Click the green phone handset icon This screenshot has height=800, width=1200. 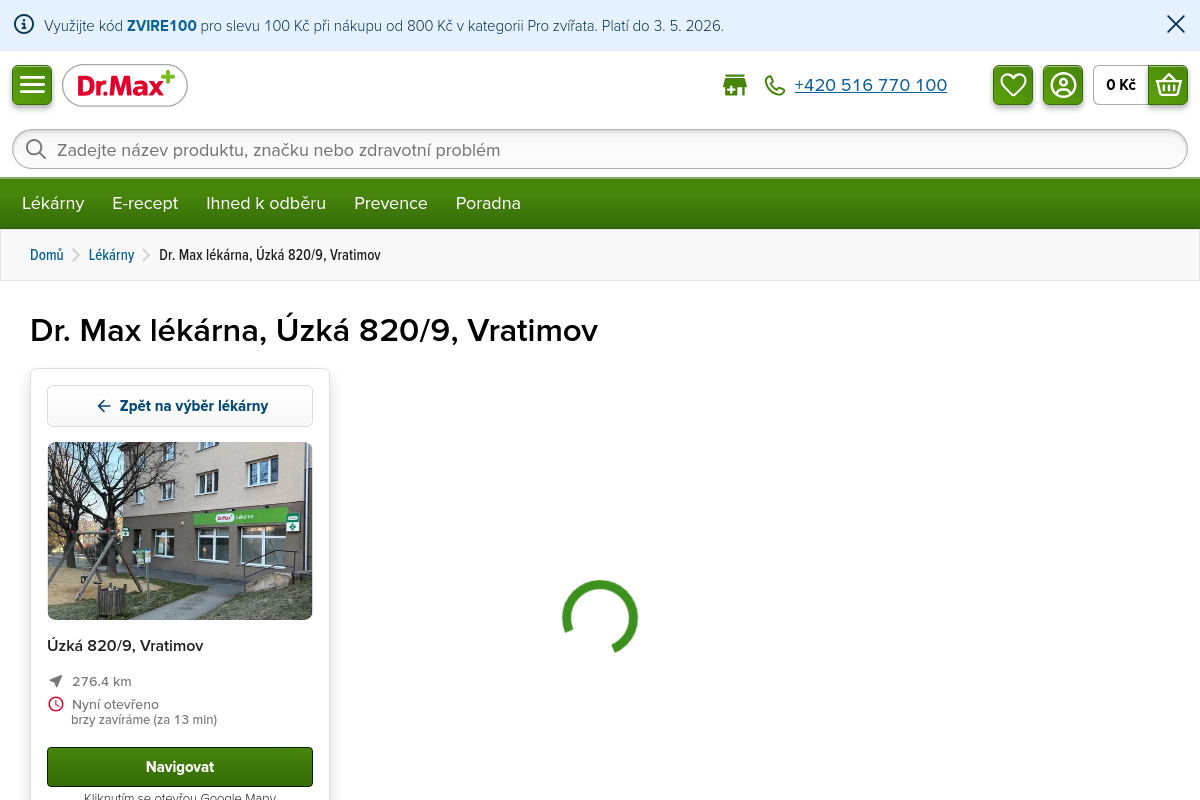[775, 85]
